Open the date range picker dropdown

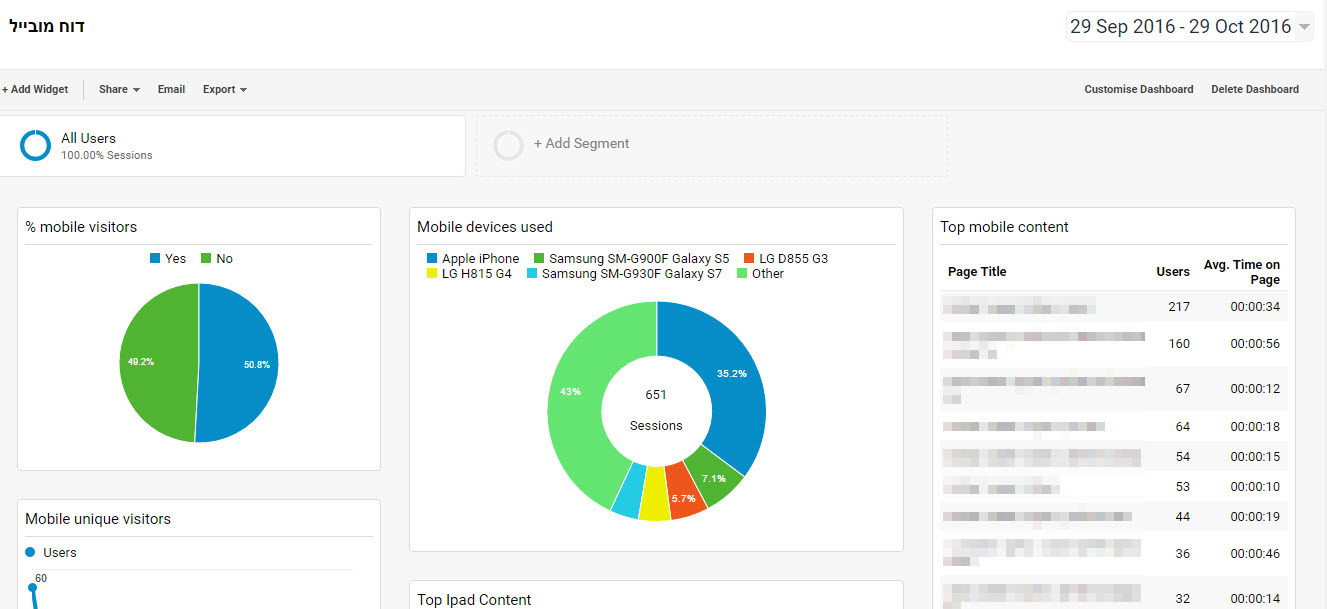coord(1190,27)
